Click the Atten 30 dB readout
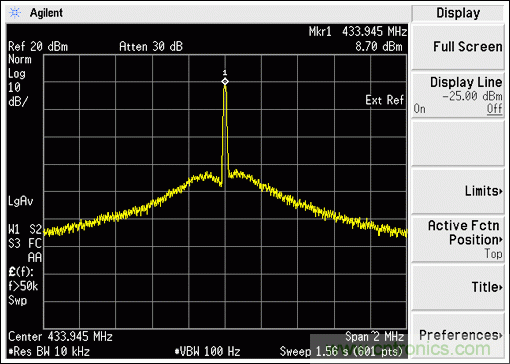This screenshot has height=364, width=510. tap(151, 47)
